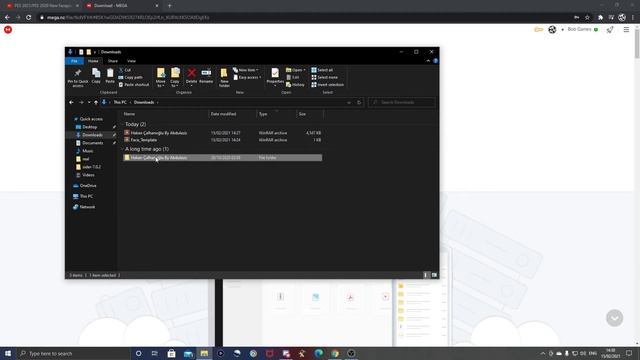Switch to the View ribbon tab
This screenshot has width=640, height=360.
[131, 61]
